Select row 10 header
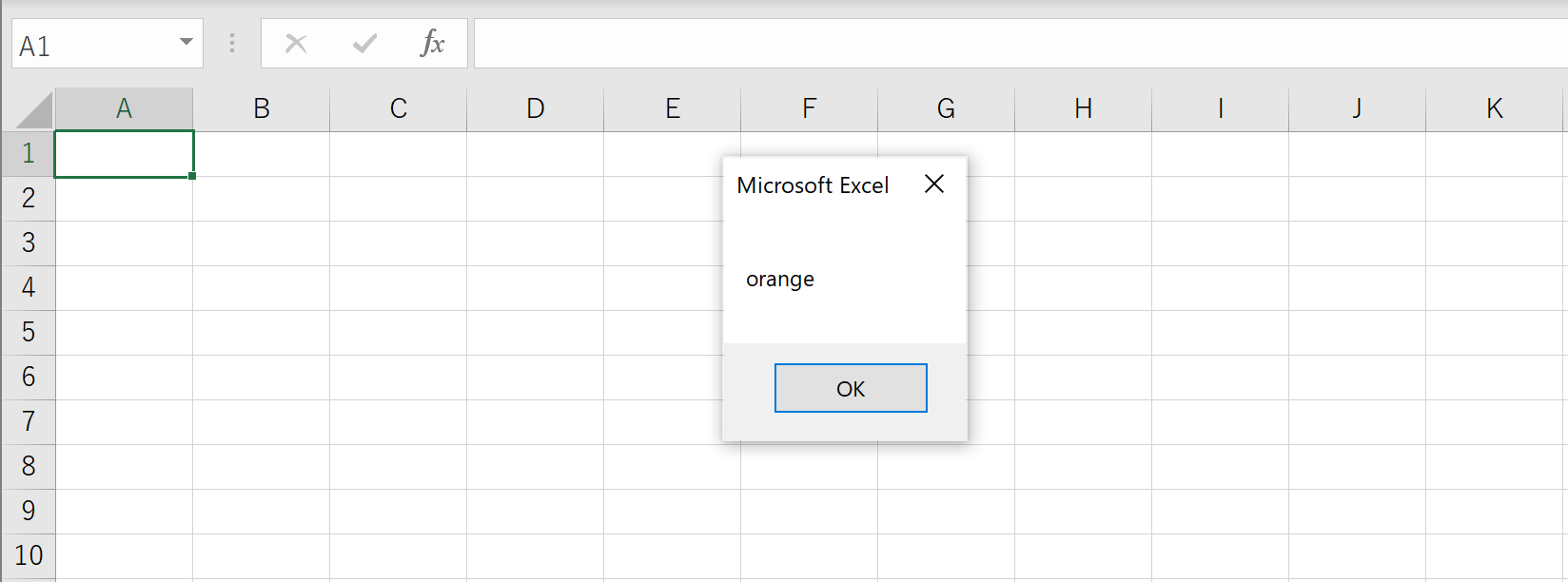The width and height of the screenshot is (1568, 582). [29, 556]
